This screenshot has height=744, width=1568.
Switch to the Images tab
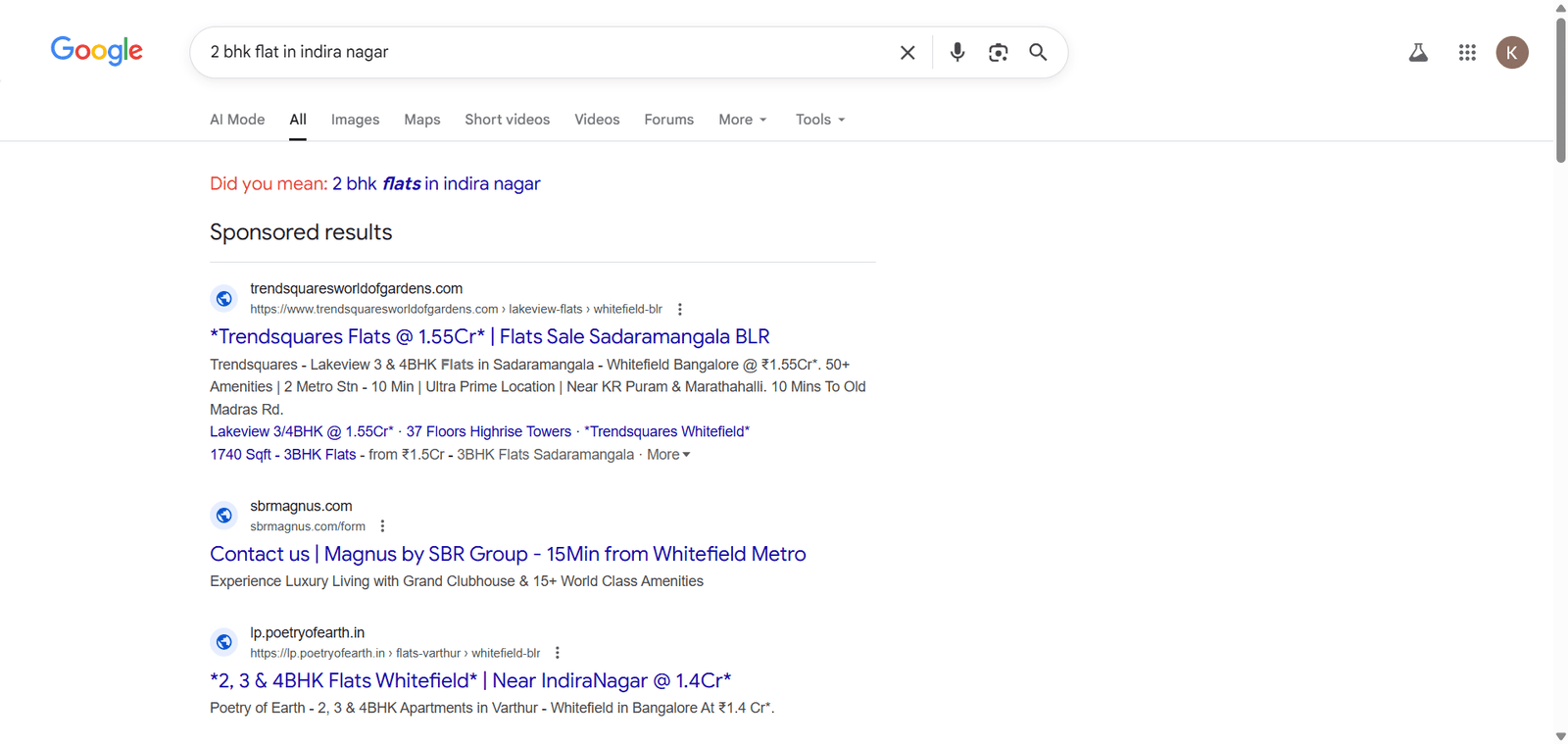point(355,120)
